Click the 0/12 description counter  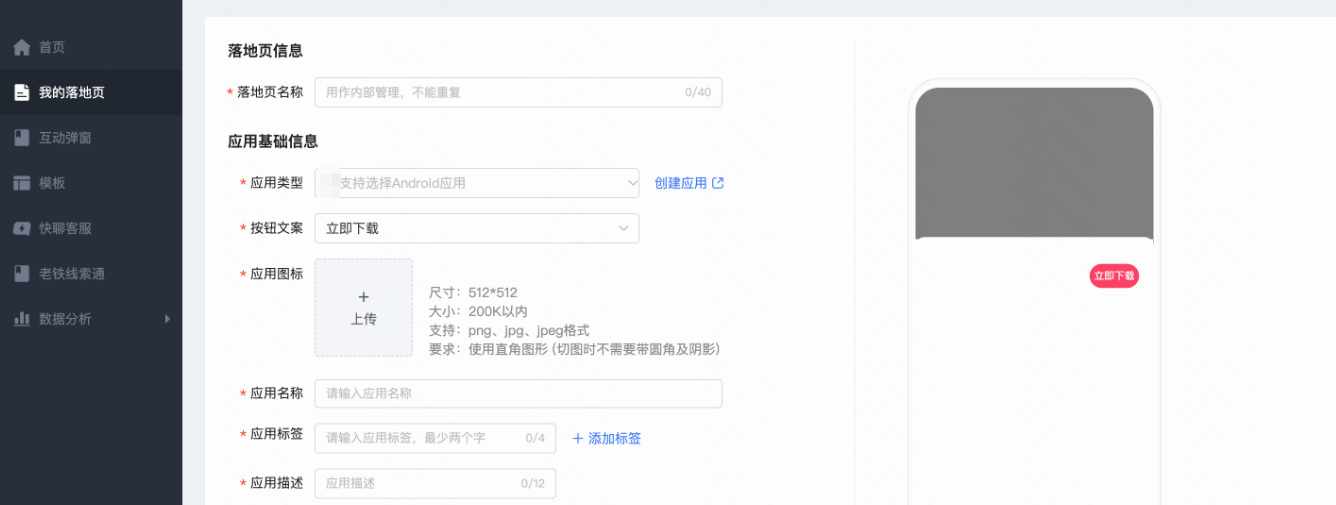(533, 483)
